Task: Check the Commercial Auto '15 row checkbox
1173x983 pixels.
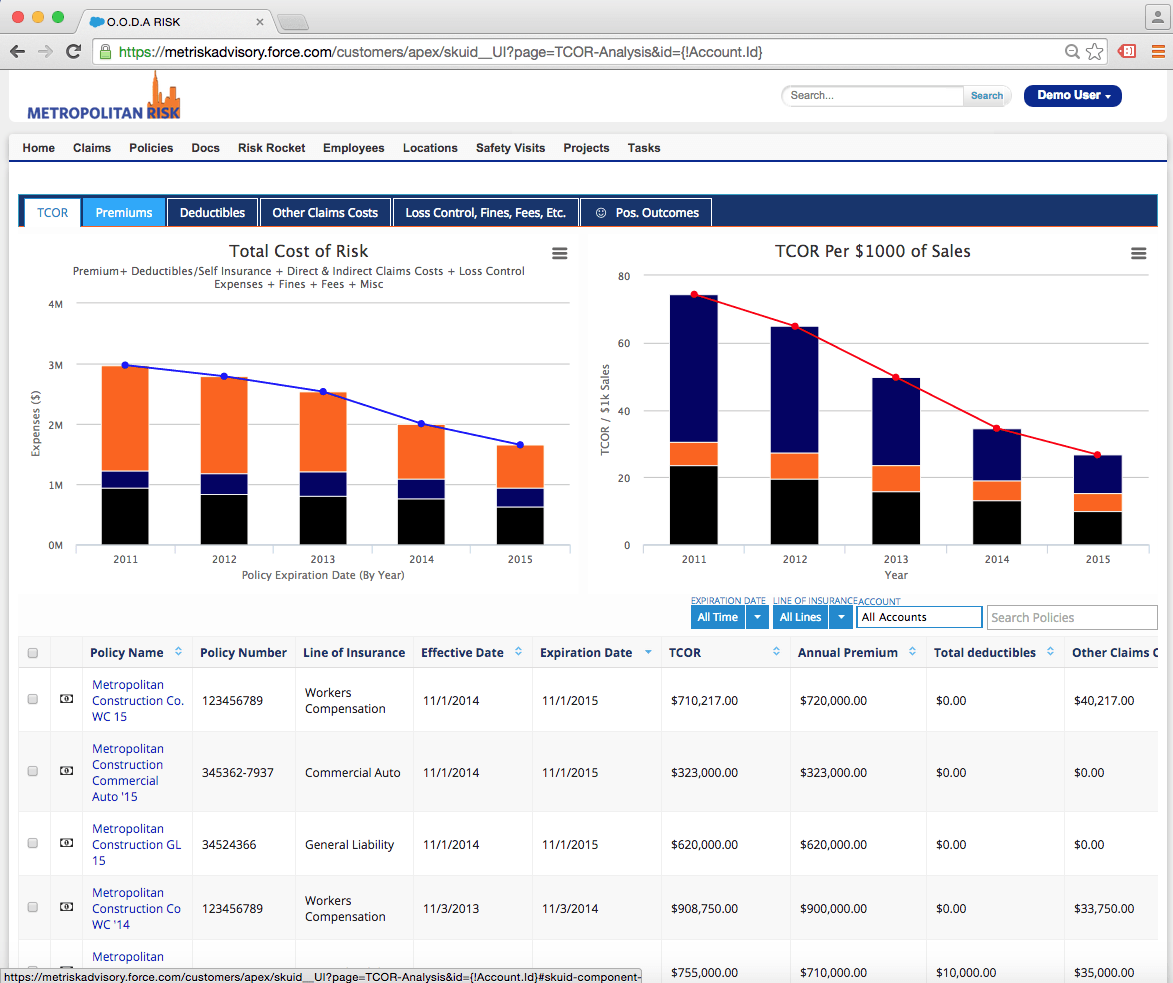Action: 33,771
